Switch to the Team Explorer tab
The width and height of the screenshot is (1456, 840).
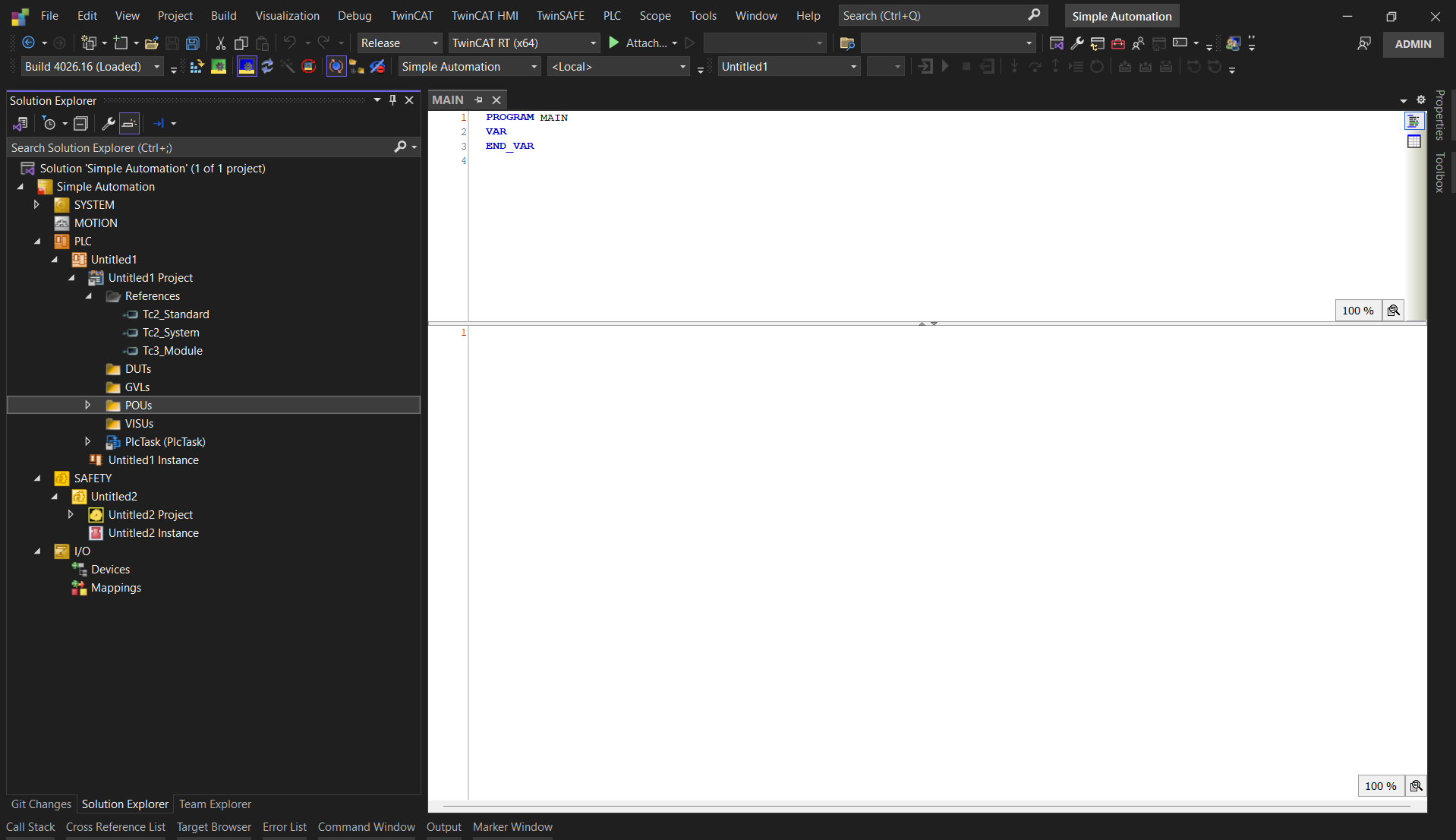coord(215,804)
